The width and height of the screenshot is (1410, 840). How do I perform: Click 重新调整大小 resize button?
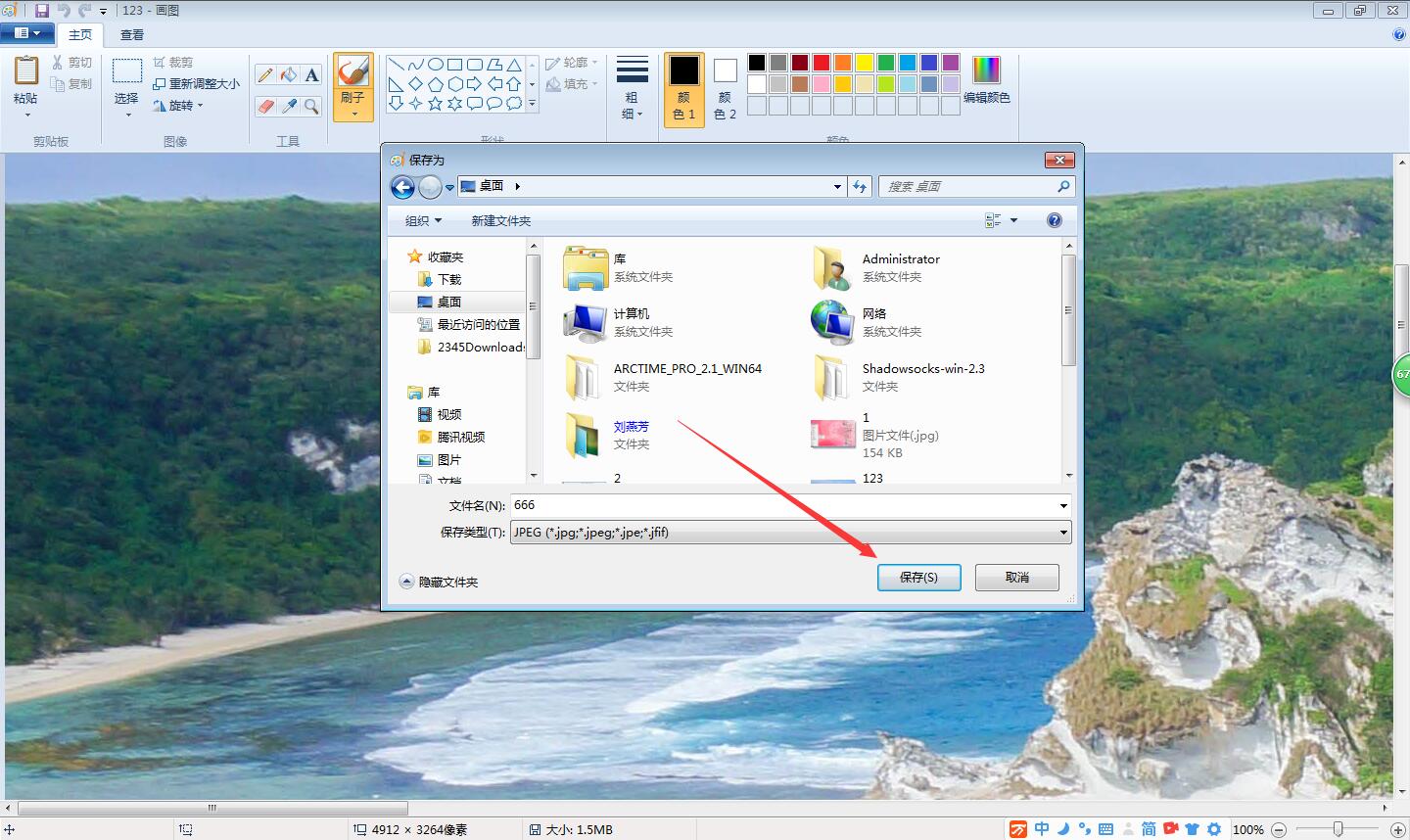coord(196,84)
